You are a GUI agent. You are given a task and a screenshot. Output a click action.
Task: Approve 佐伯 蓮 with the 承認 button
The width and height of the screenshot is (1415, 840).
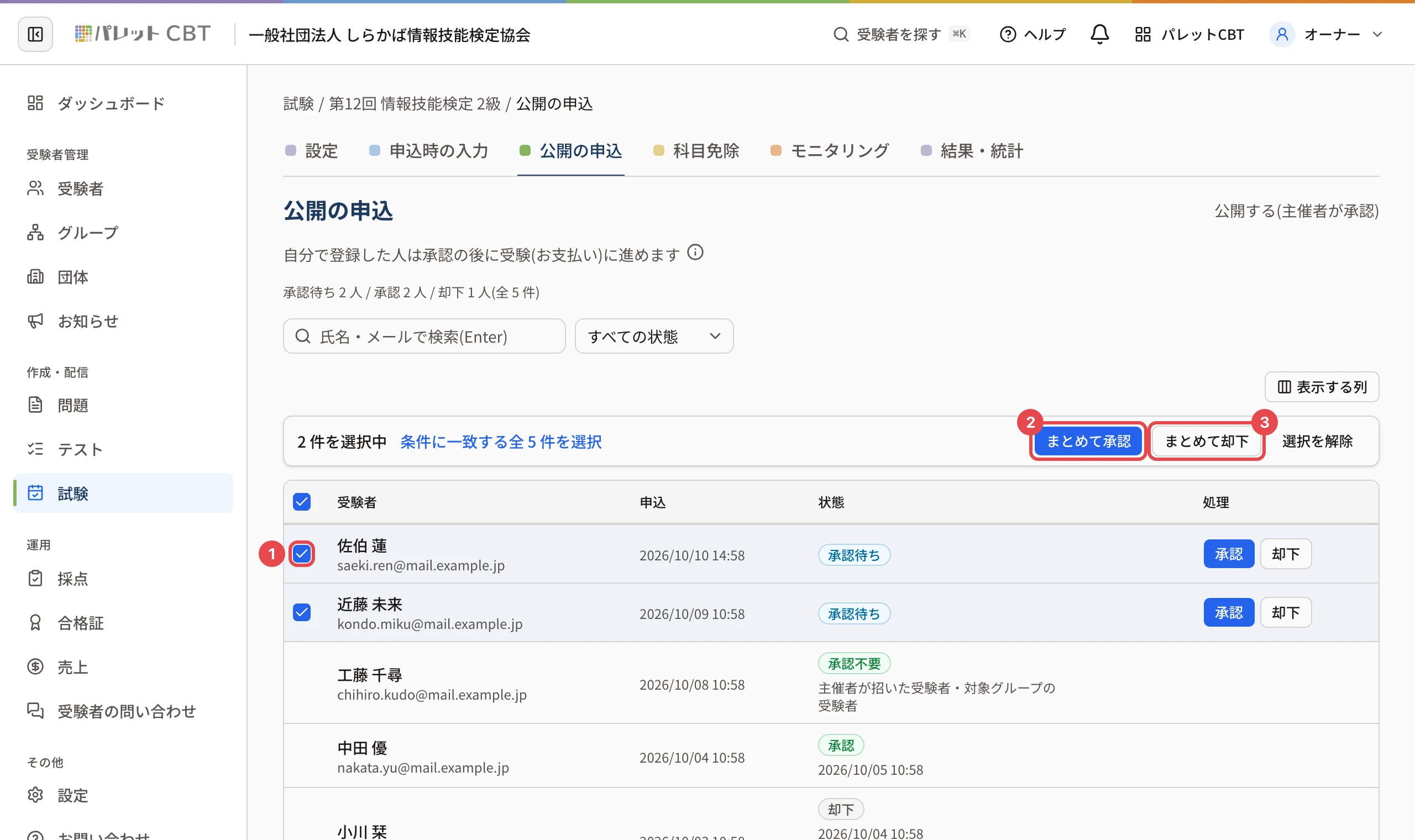[x=1229, y=554]
